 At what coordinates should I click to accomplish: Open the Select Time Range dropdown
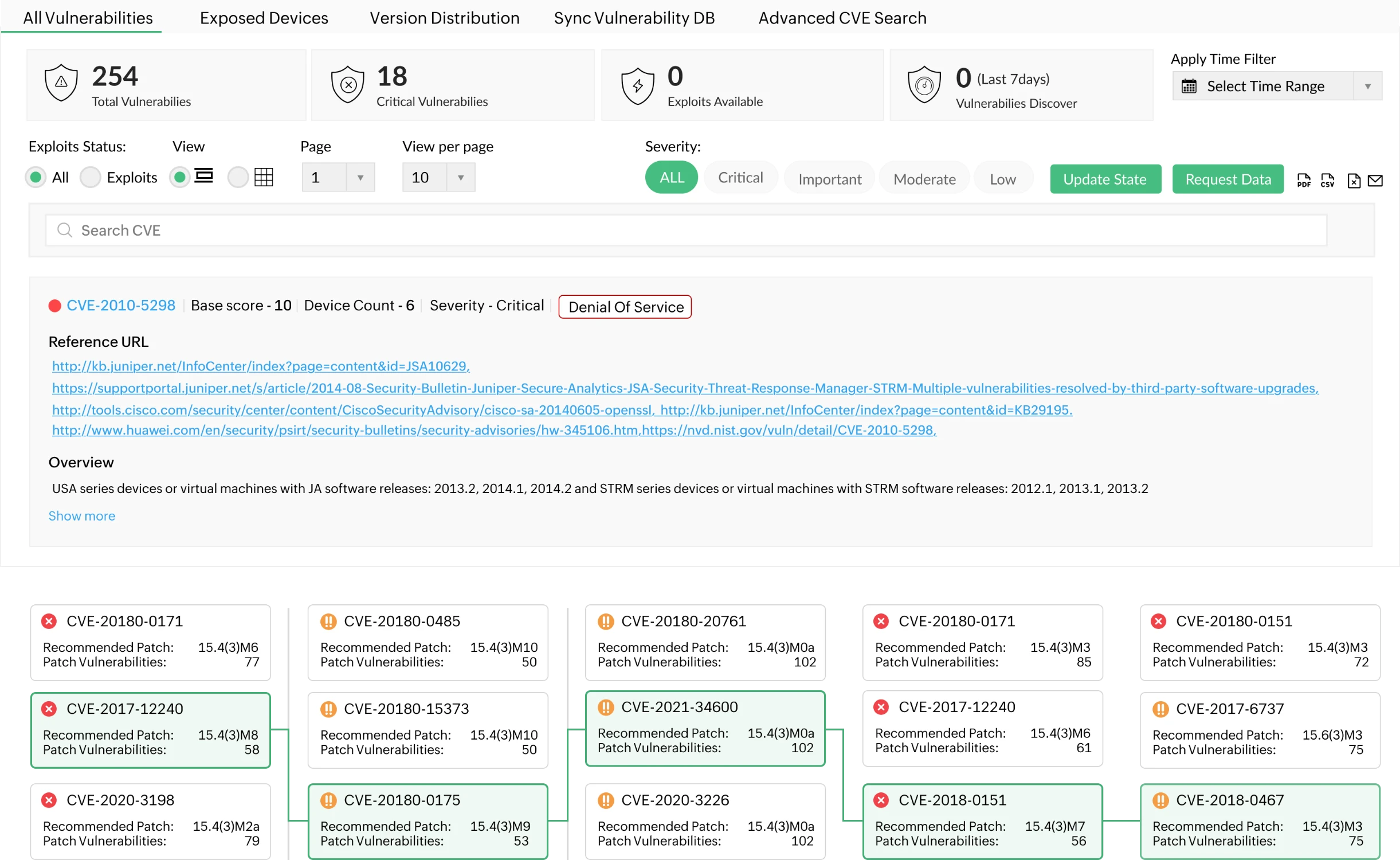[x=1277, y=85]
